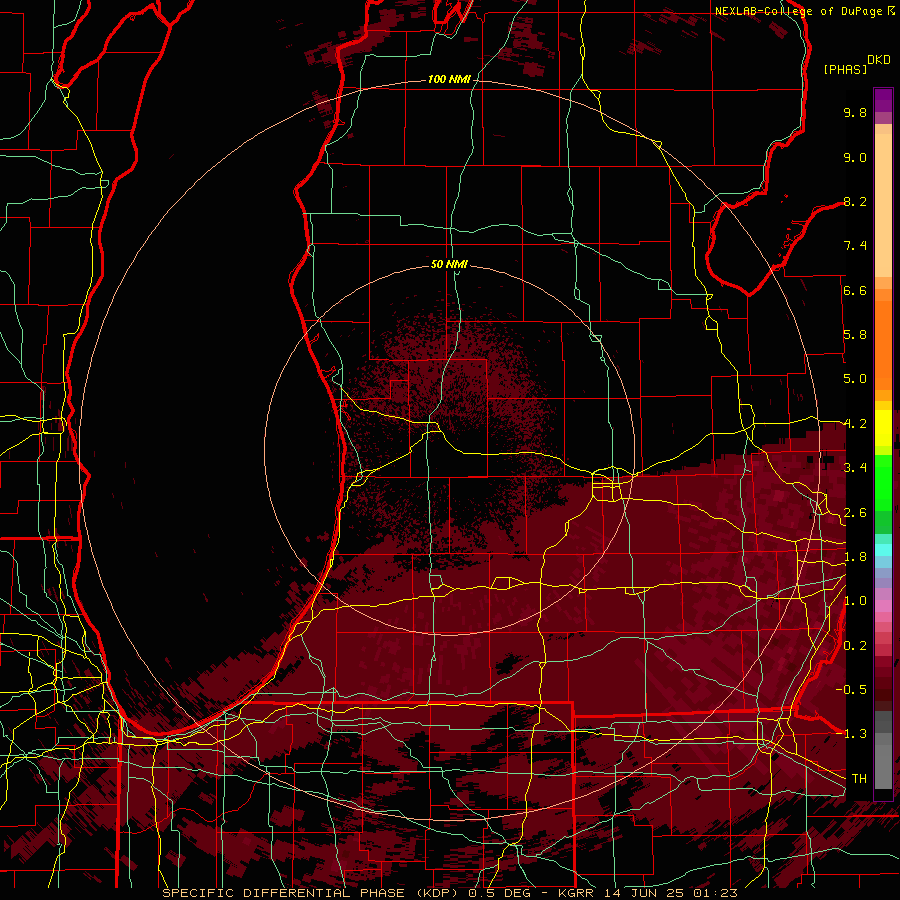Pick the purple top segment of the color bar
The height and width of the screenshot is (900, 900).
click(883, 100)
